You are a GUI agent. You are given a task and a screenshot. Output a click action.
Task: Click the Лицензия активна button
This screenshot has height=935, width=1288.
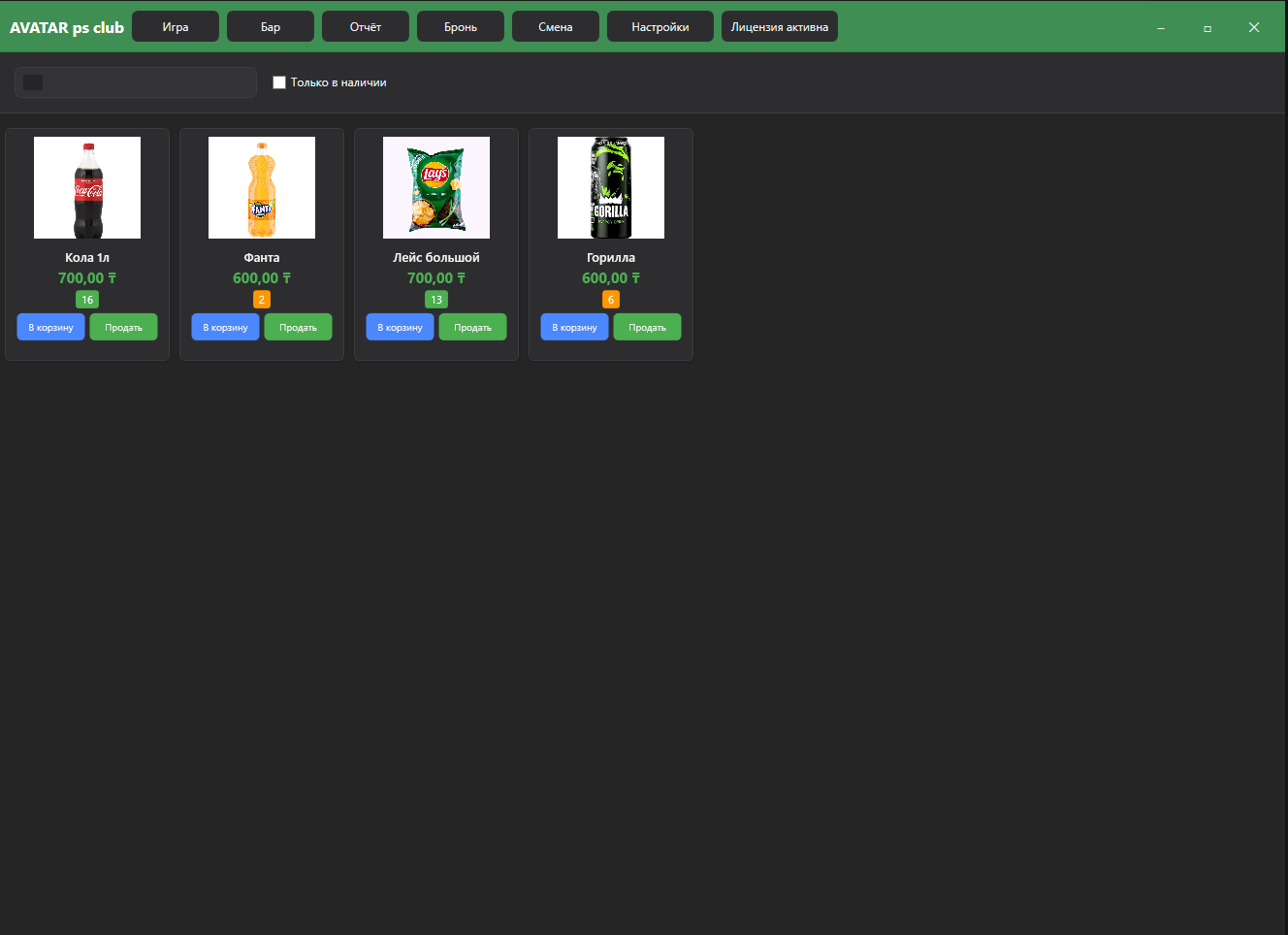pos(780,27)
